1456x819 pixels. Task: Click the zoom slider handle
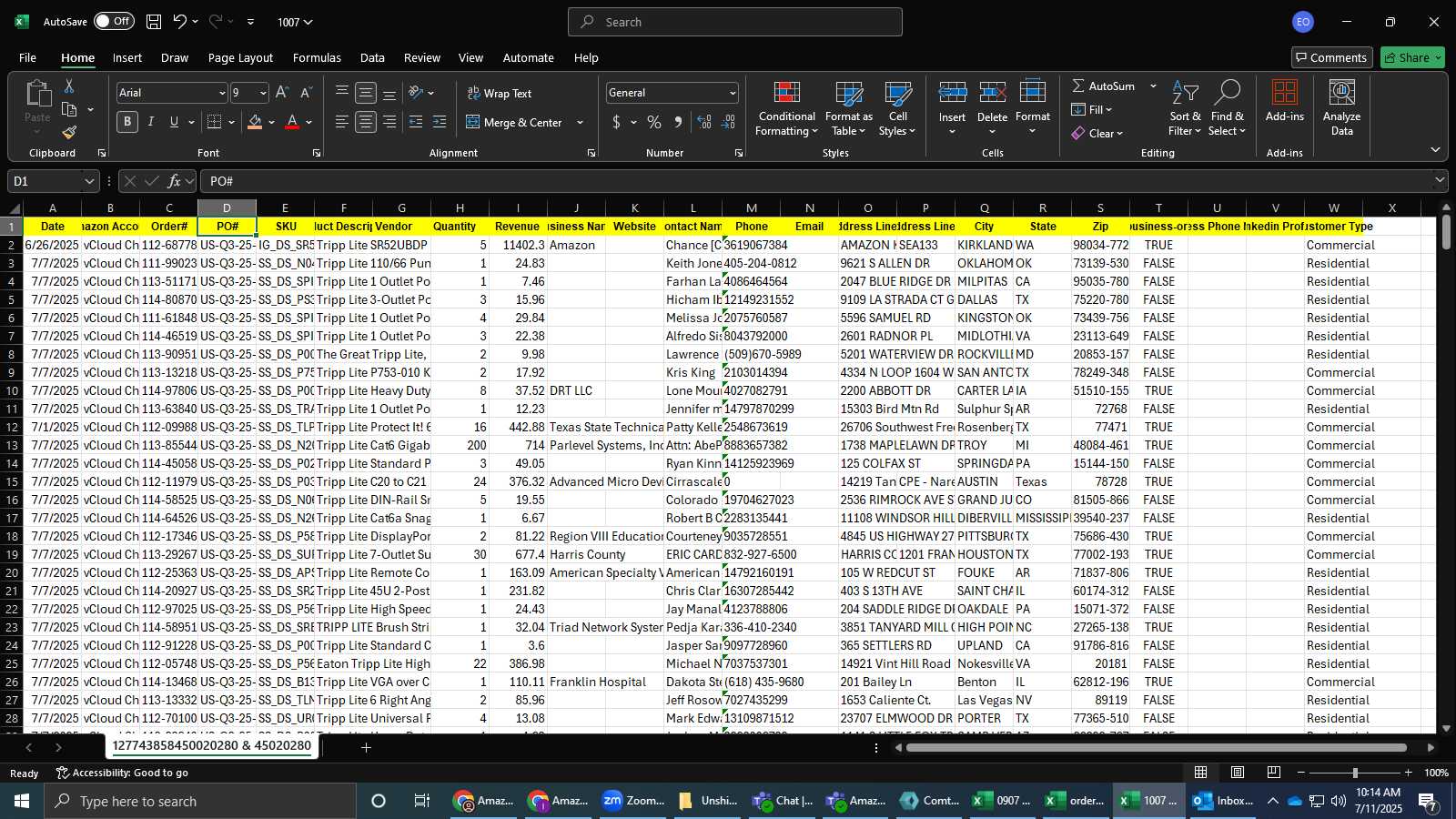tap(1355, 773)
